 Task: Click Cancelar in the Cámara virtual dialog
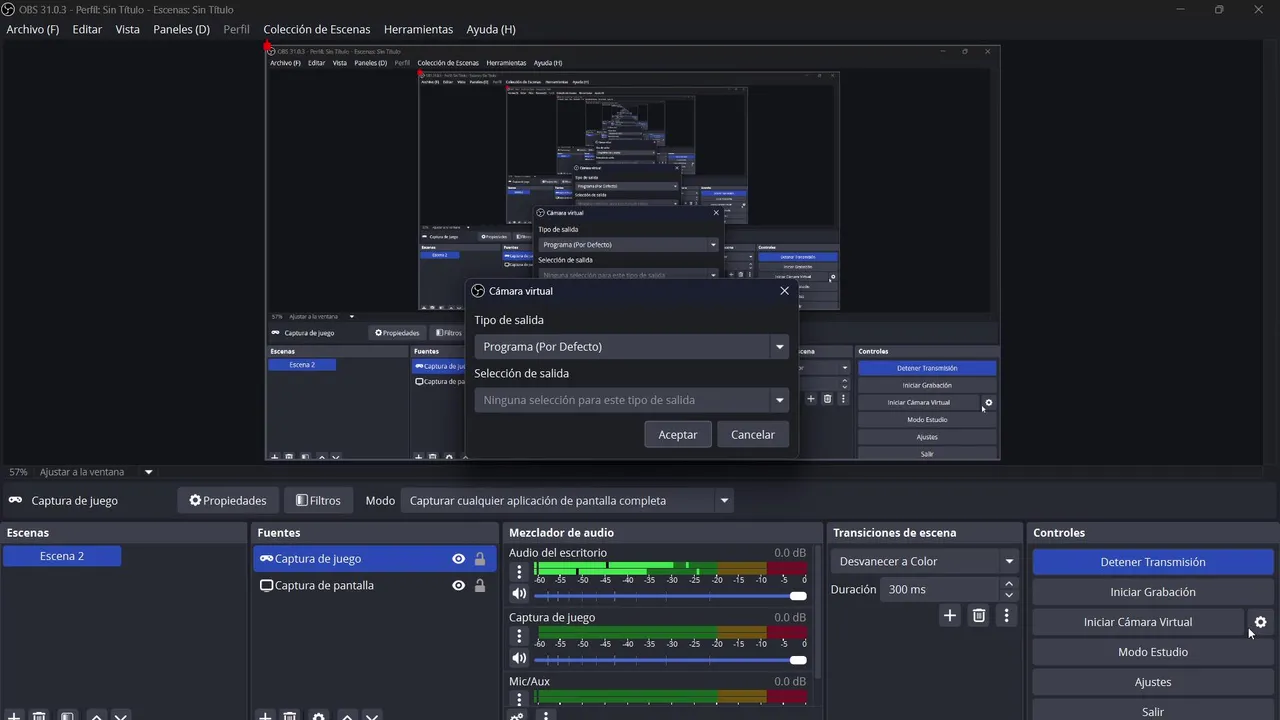pos(753,434)
